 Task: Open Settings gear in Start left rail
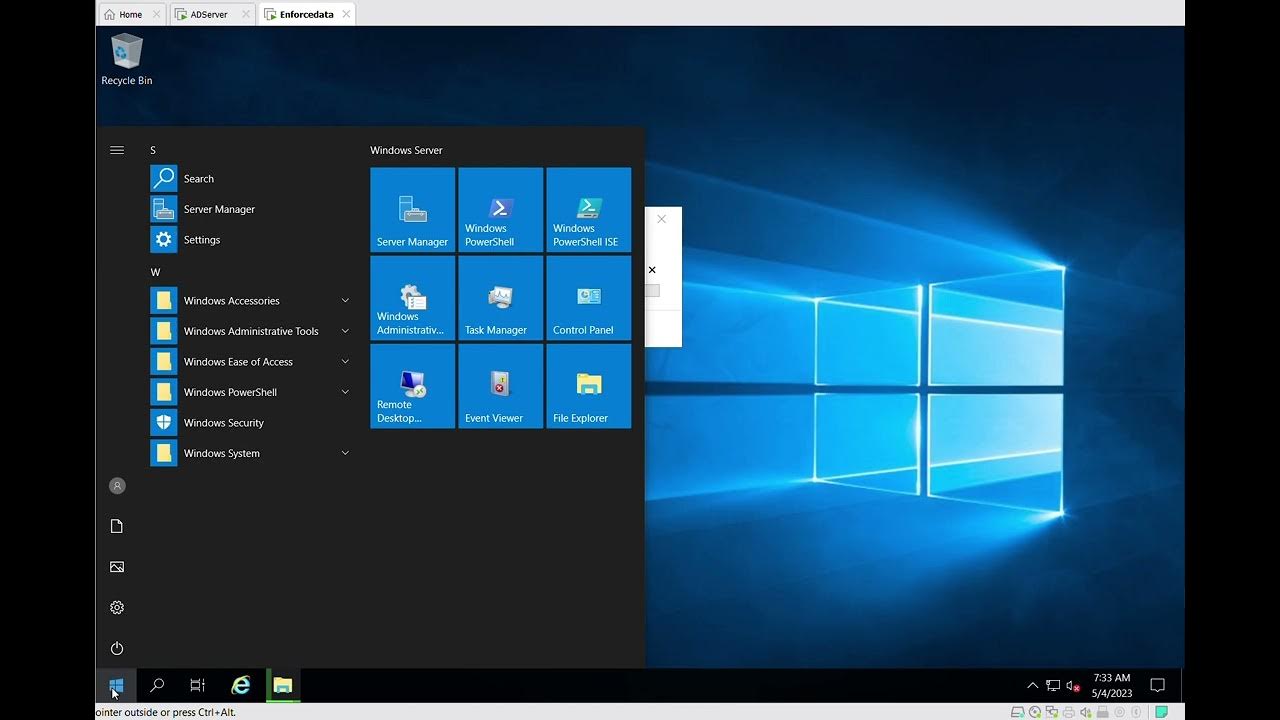pyautogui.click(x=117, y=608)
